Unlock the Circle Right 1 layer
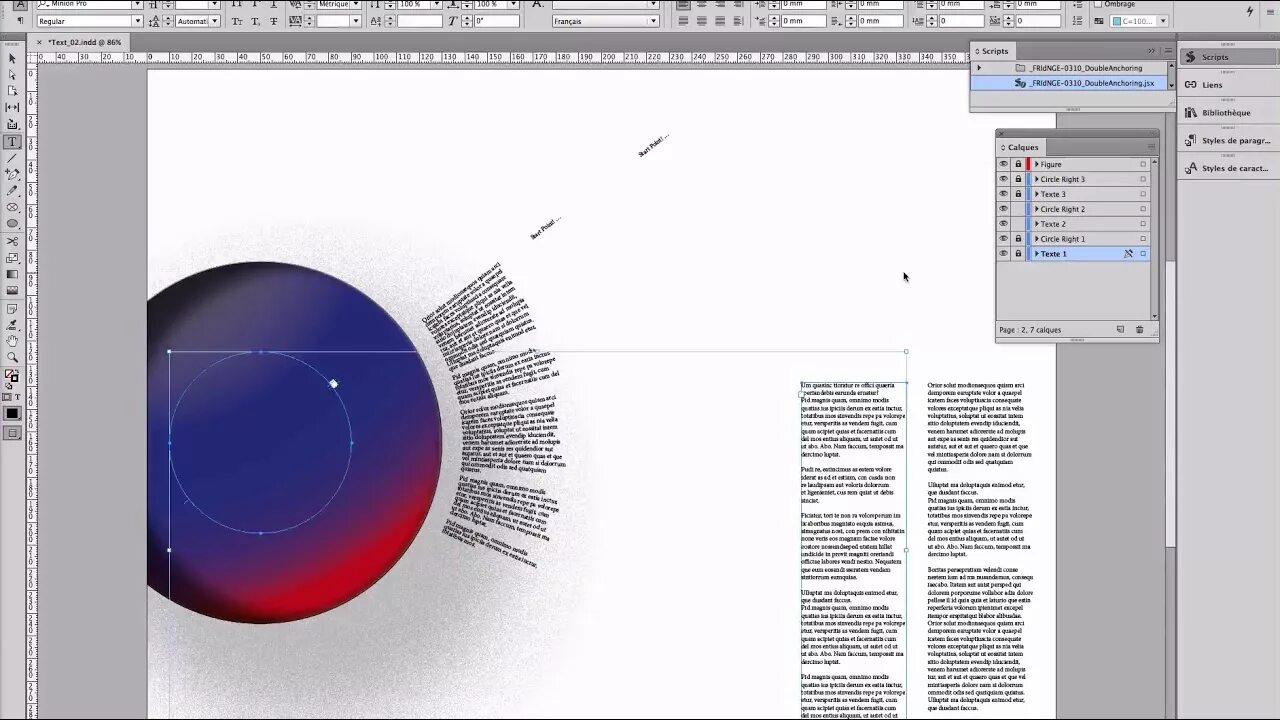Image resolution: width=1280 pixels, height=720 pixels. click(x=1018, y=239)
